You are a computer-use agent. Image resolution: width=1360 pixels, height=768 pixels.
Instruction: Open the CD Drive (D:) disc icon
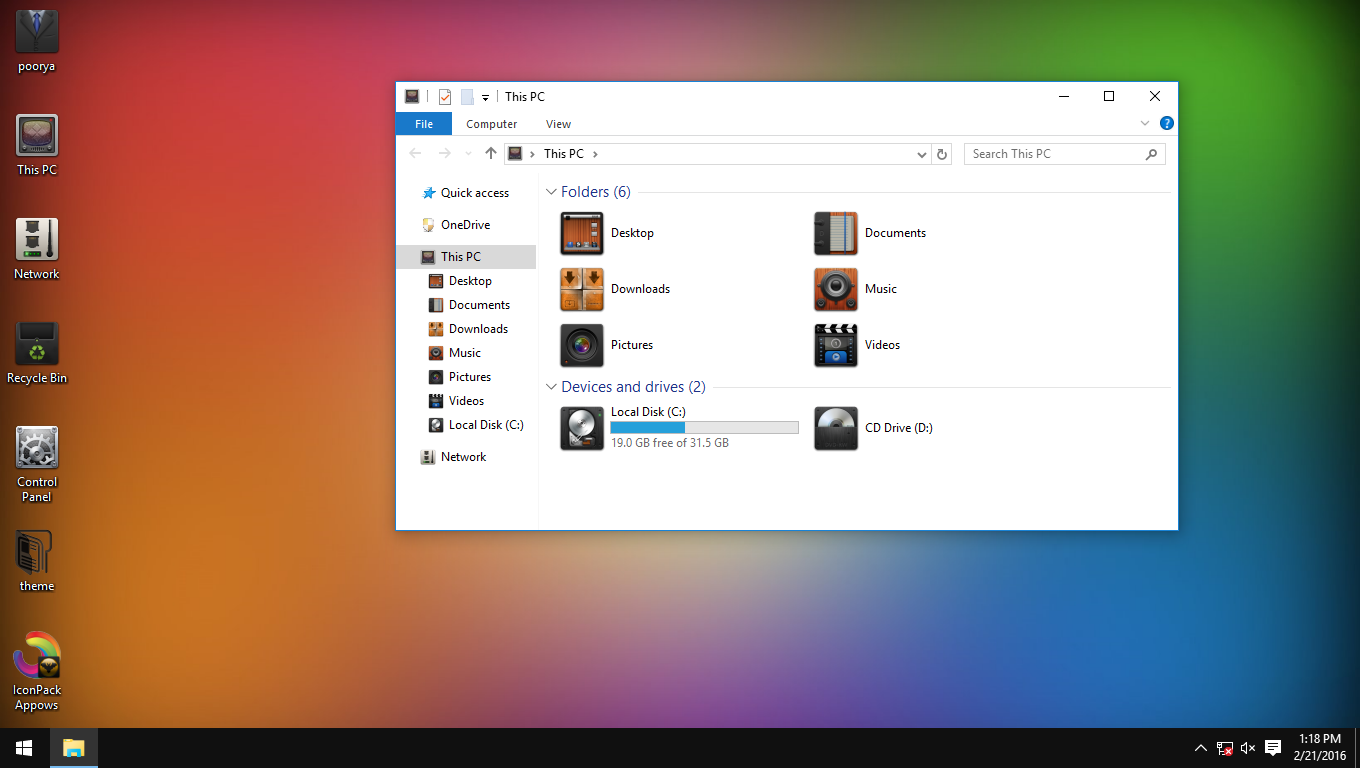pos(836,428)
